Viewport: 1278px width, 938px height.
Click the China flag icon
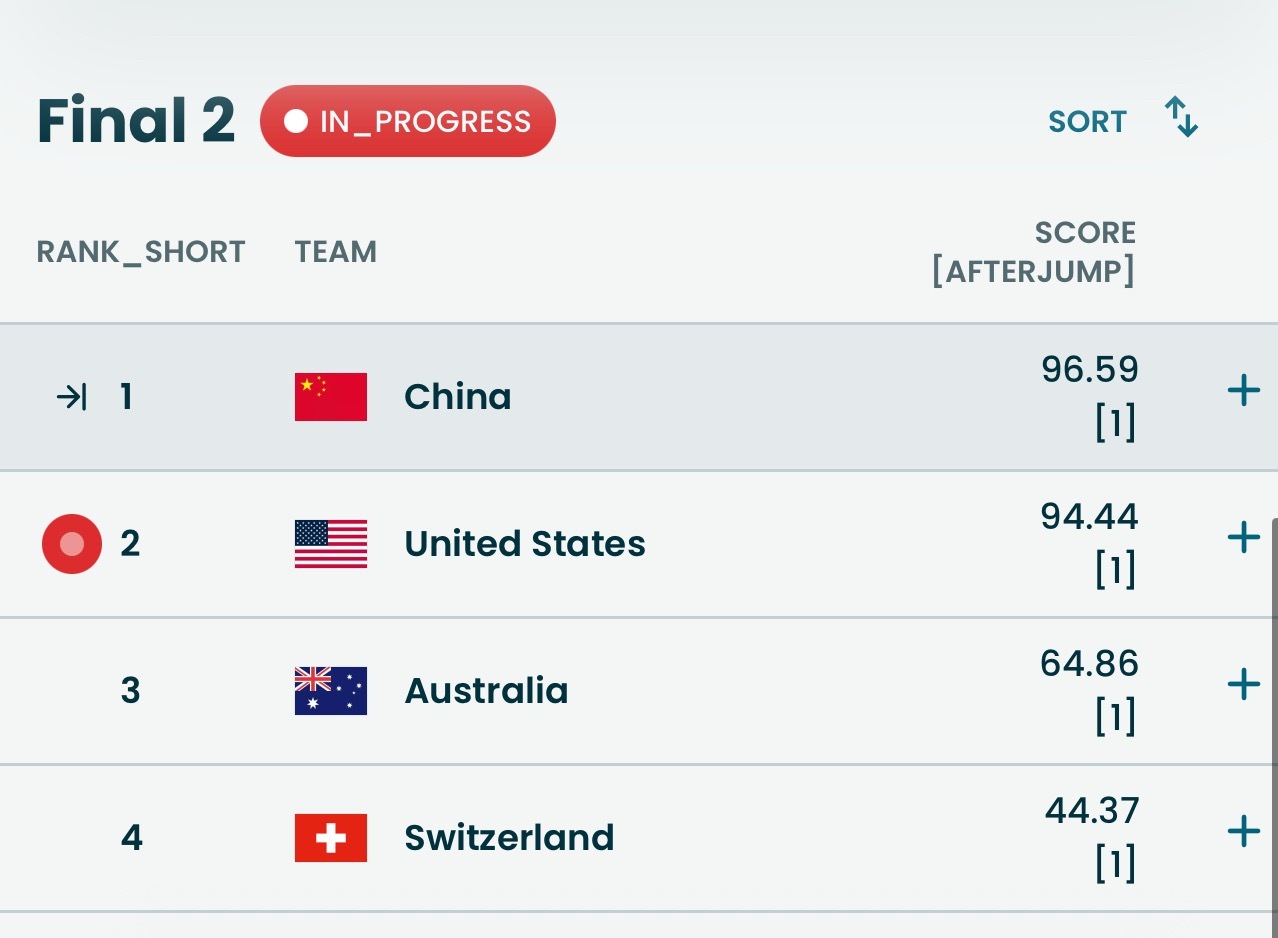point(331,397)
